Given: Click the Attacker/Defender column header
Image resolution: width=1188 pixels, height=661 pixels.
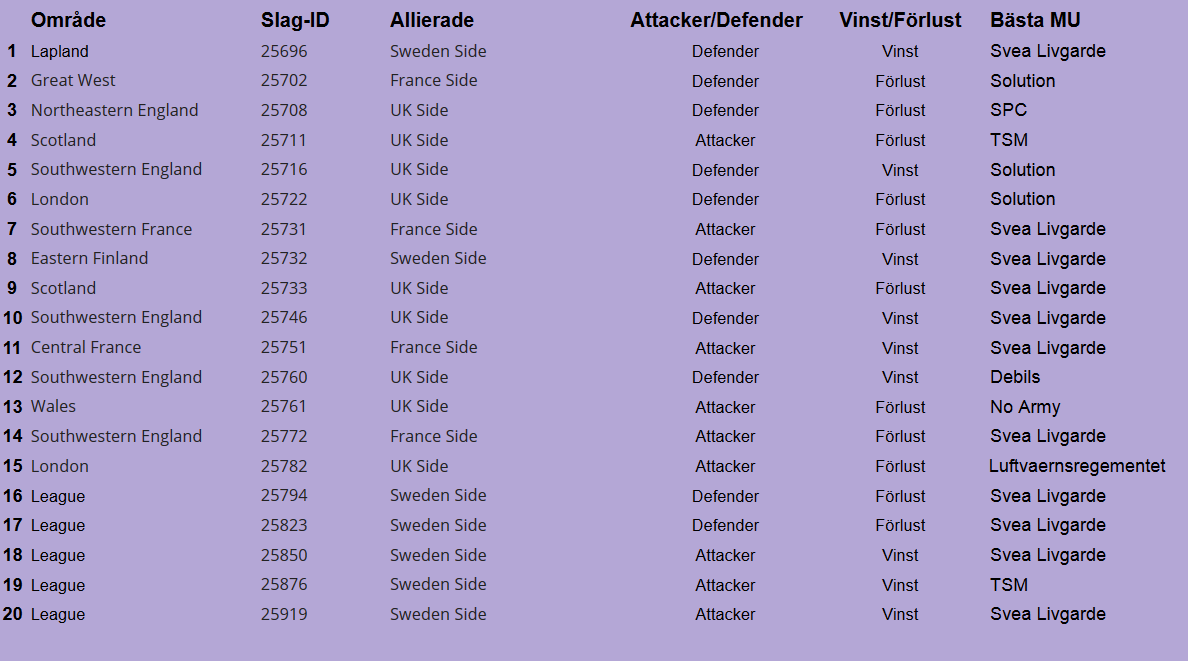Looking at the screenshot, I should click(x=716, y=20).
